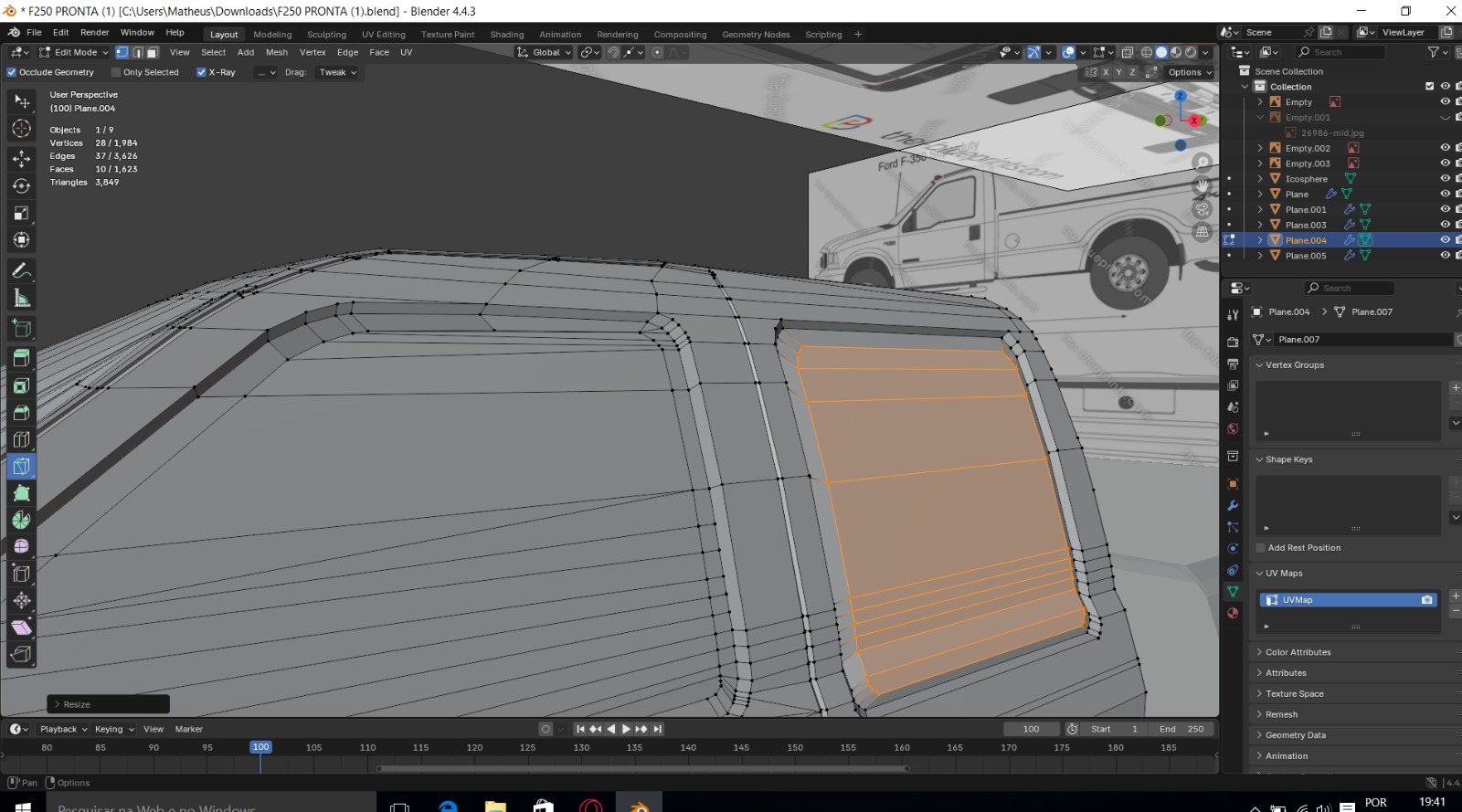Expand the Color Attributes panel
The height and width of the screenshot is (812, 1462).
[1298, 652]
